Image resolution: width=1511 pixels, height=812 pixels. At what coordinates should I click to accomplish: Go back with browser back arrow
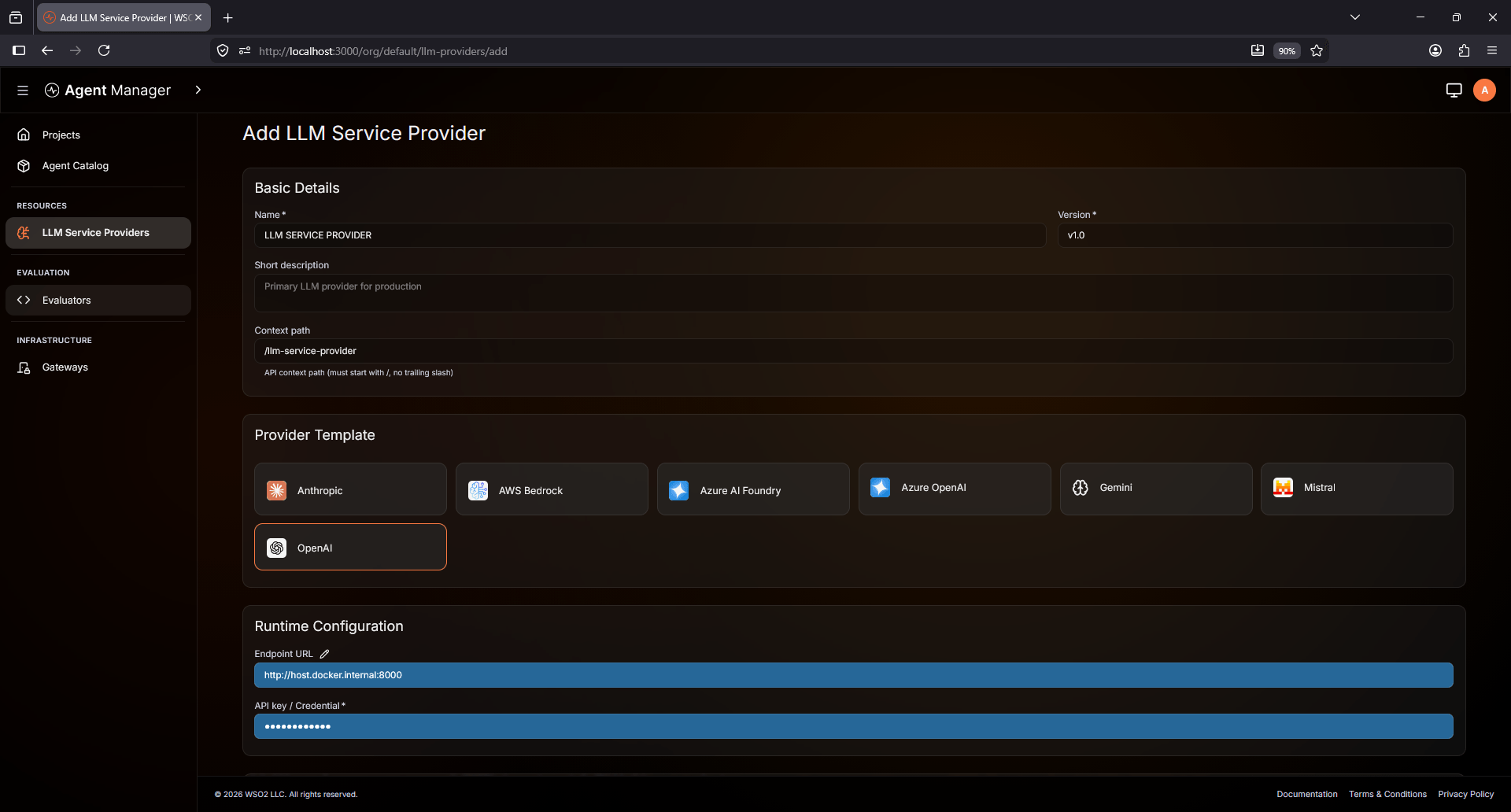click(47, 50)
